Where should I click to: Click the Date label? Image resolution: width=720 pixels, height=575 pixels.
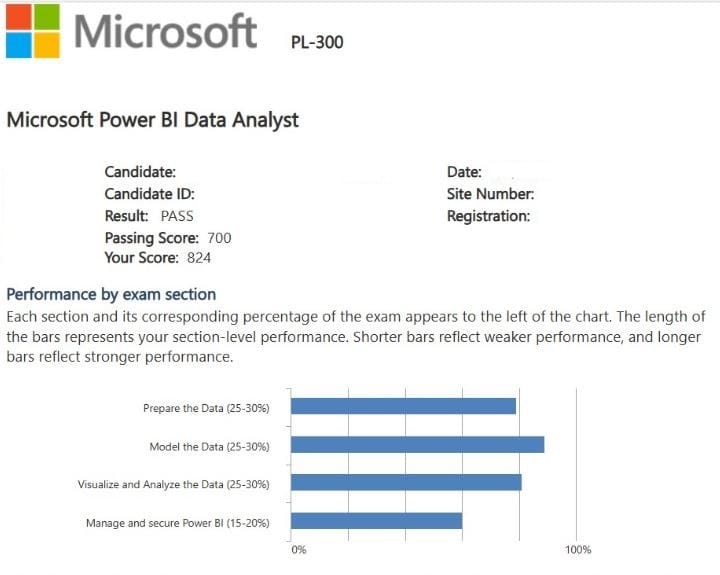tap(464, 172)
